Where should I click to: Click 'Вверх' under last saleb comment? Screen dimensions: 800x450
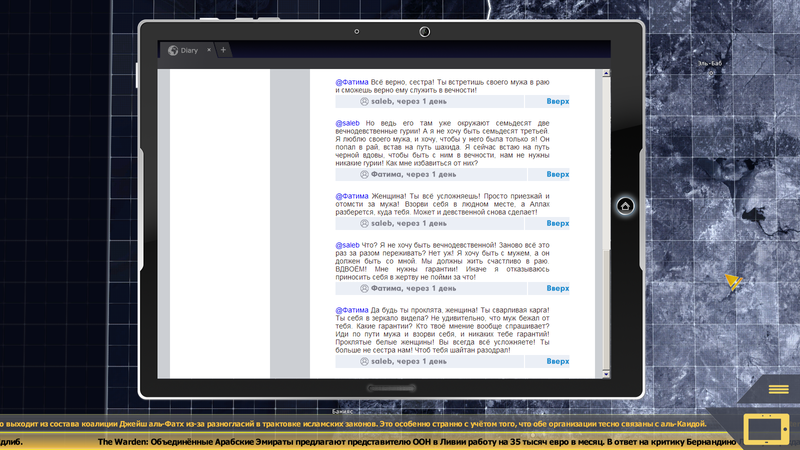pos(558,361)
